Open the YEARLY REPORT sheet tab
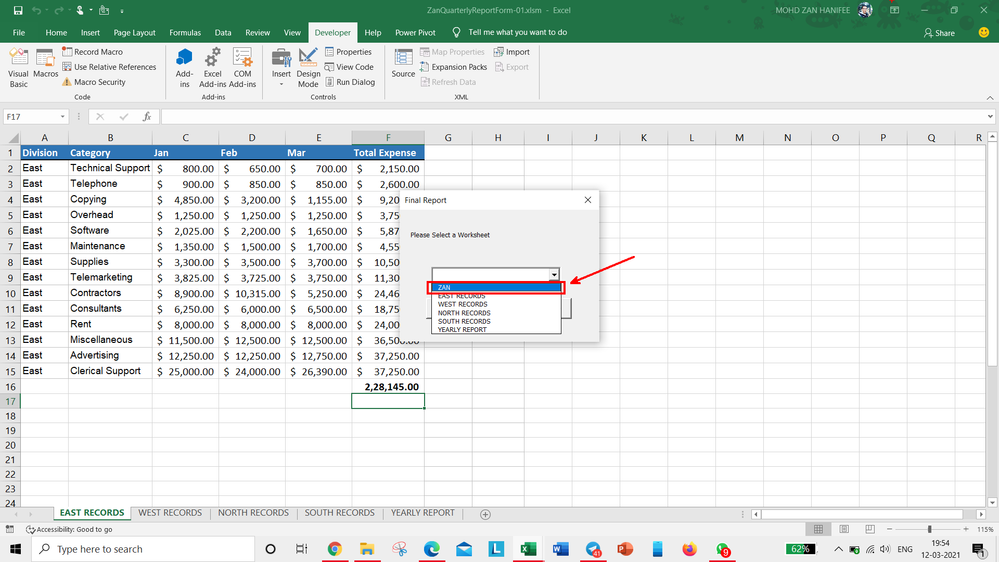This screenshot has width=999, height=562. (x=422, y=513)
